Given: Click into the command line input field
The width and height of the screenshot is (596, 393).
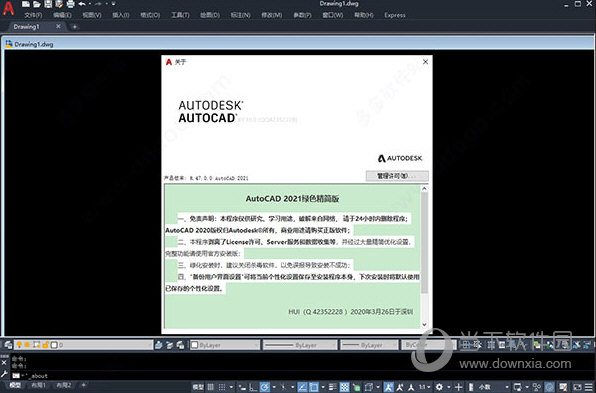Looking at the screenshot, I should click(x=304, y=376).
